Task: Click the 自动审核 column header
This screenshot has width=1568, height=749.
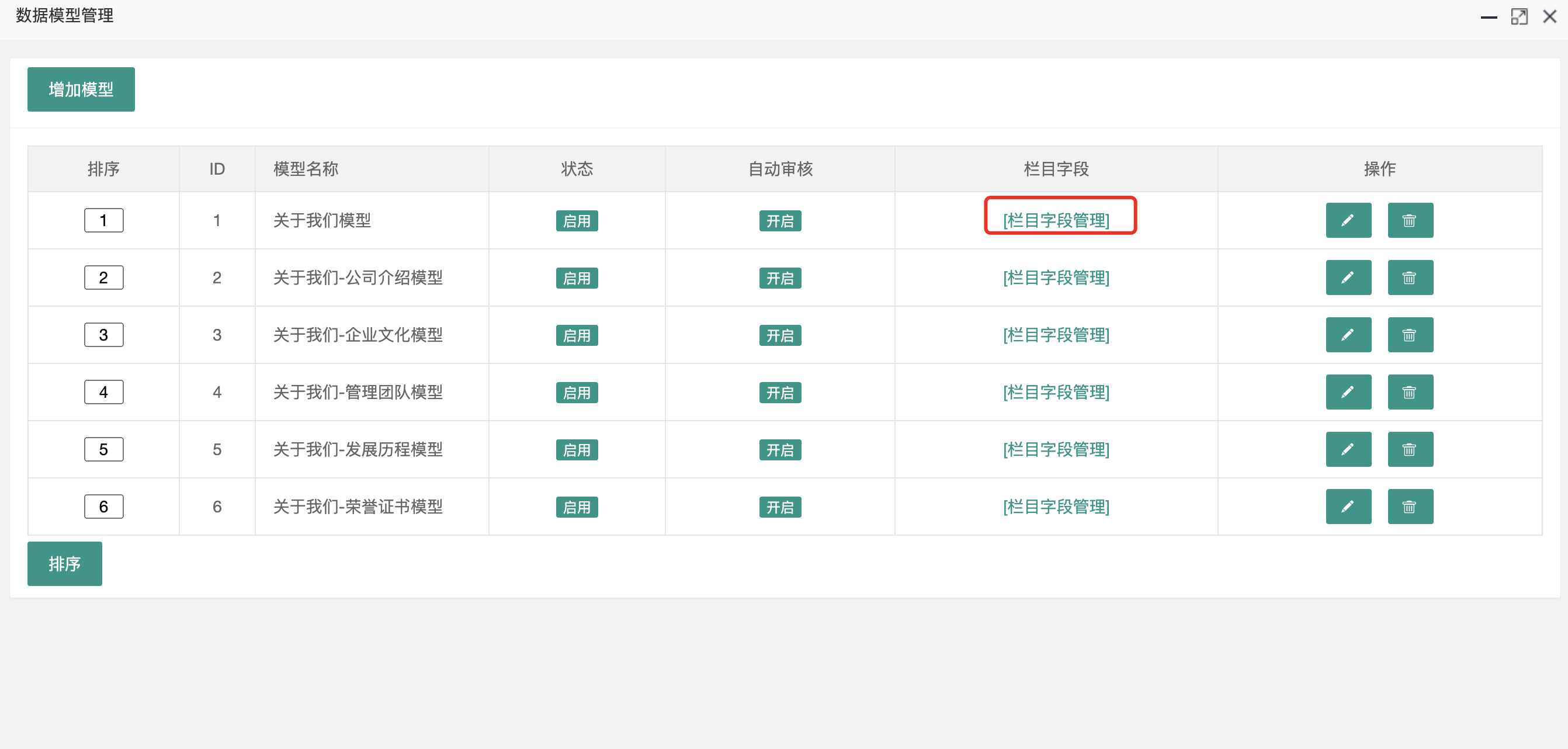Action: (x=780, y=169)
